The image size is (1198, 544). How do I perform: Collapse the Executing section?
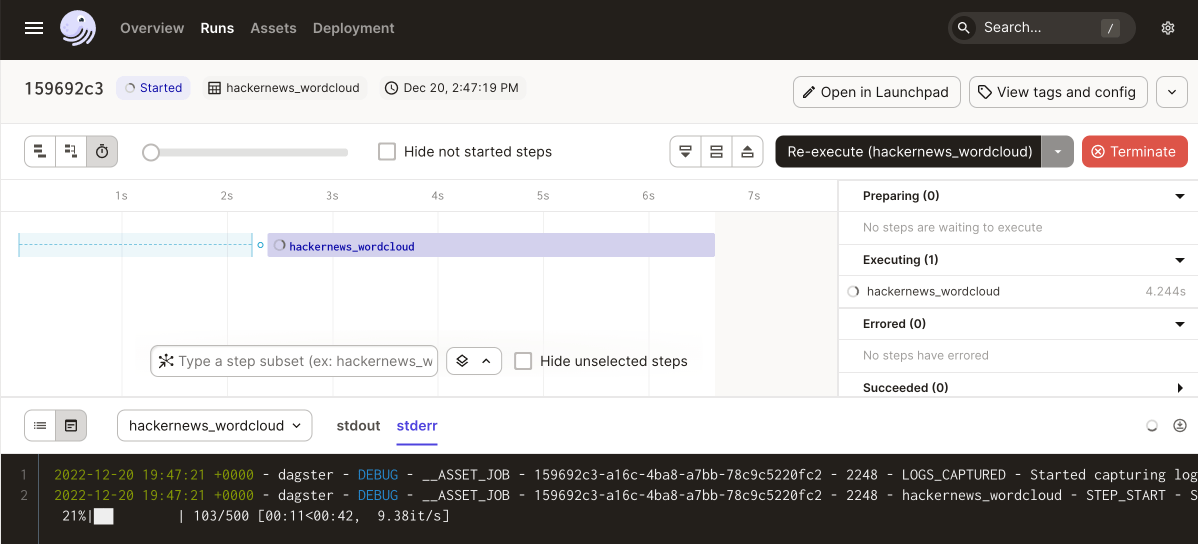(1180, 261)
